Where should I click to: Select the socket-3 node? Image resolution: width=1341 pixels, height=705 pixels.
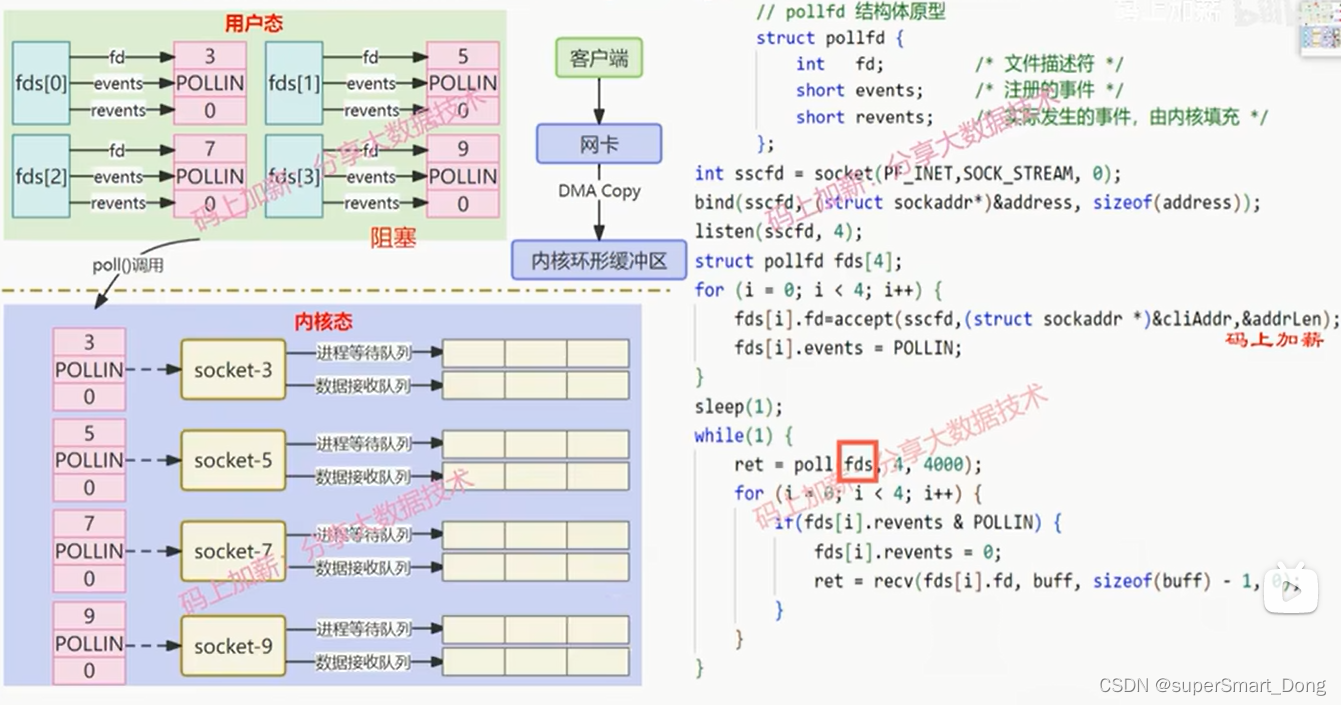coord(232,369)
